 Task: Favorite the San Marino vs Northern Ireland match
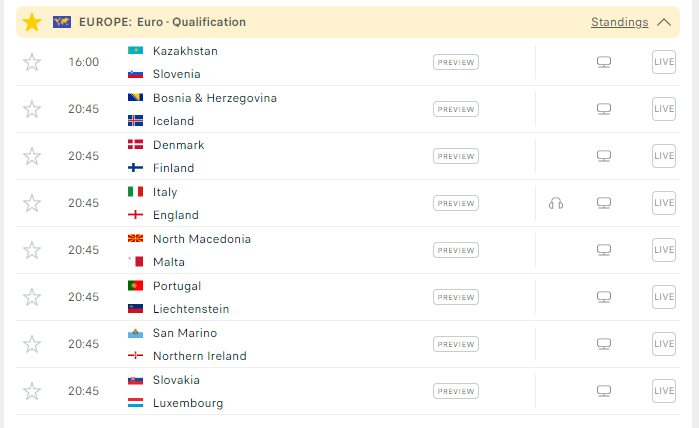click(32, 344)
